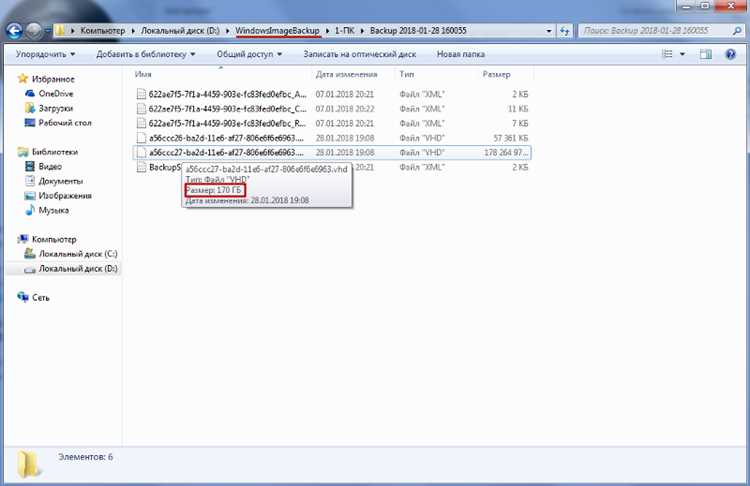
Task: Click the 57 361 КБ size value
Action: pyautogui.click(x=510, y=138)
